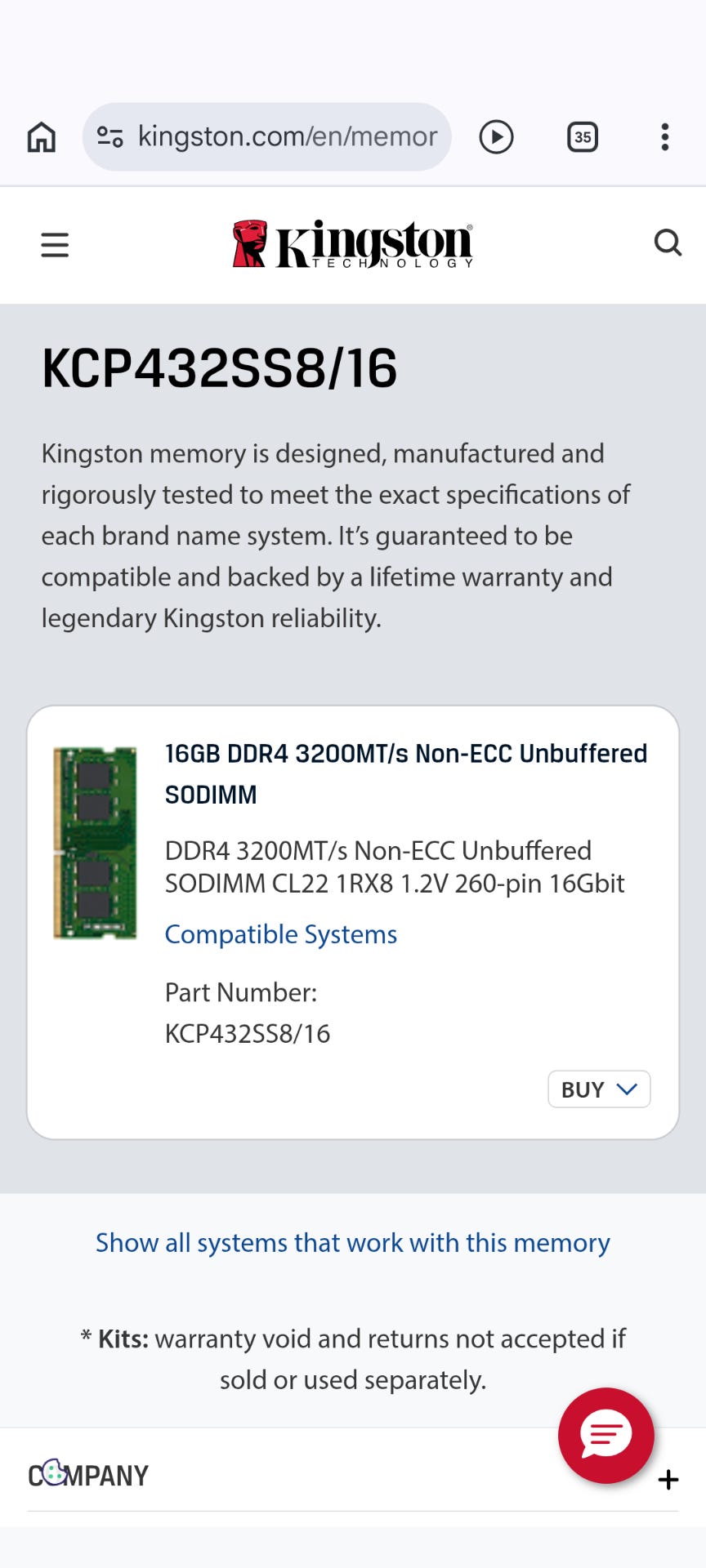The image size is (706, 1568).
Task: Open the browser three-dot menu
Action: (x=665, y=137)
